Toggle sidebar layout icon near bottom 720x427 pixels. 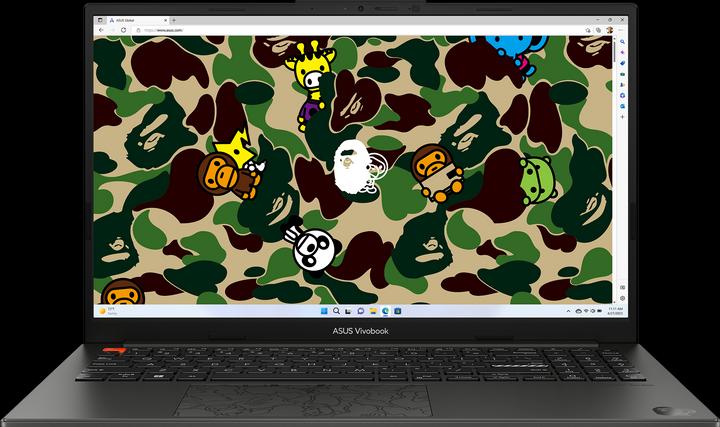tap(623, 287)
